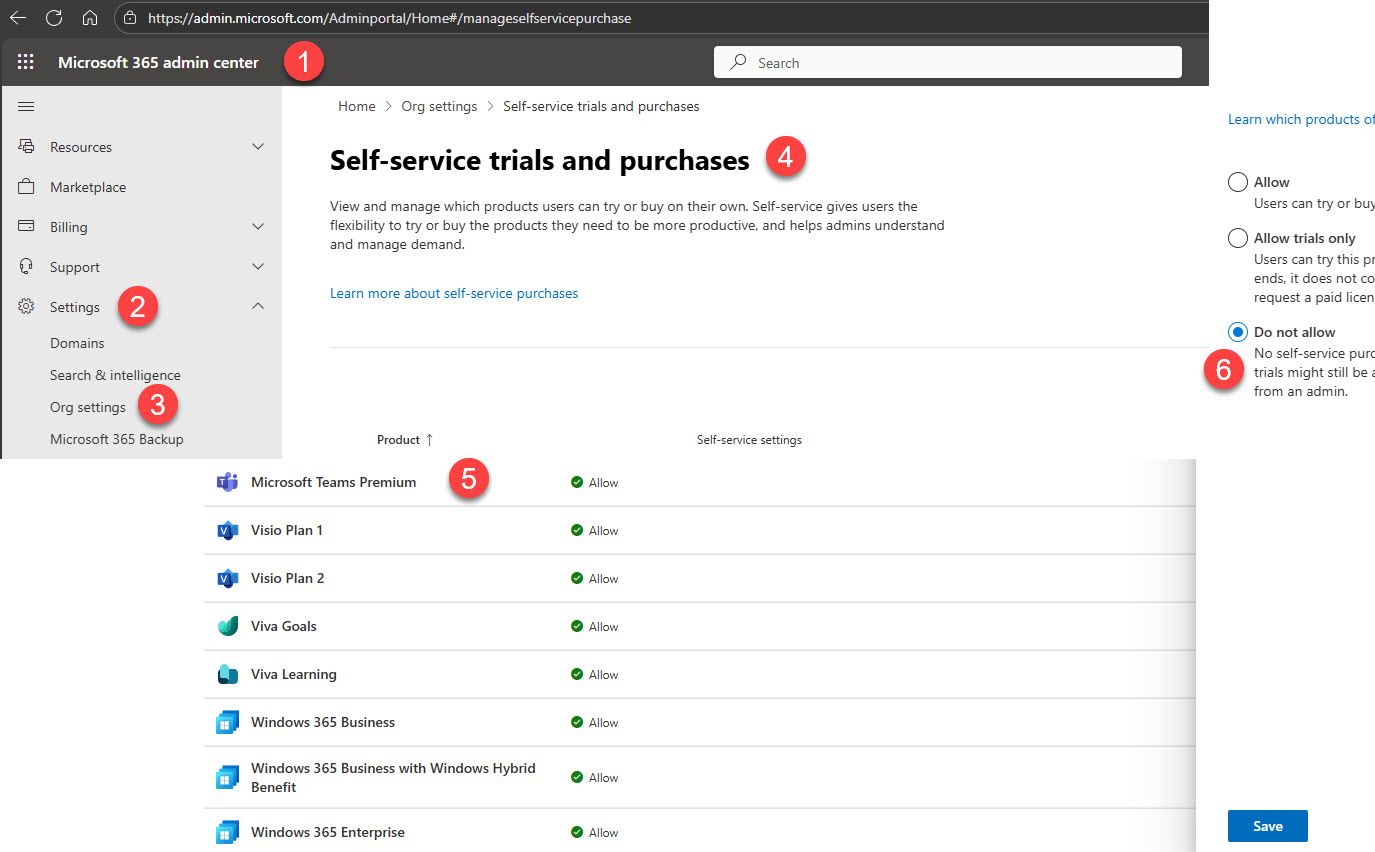Expand the Support menu chevron
Viewport: 1375px width, 852px height.
point(258,266)
